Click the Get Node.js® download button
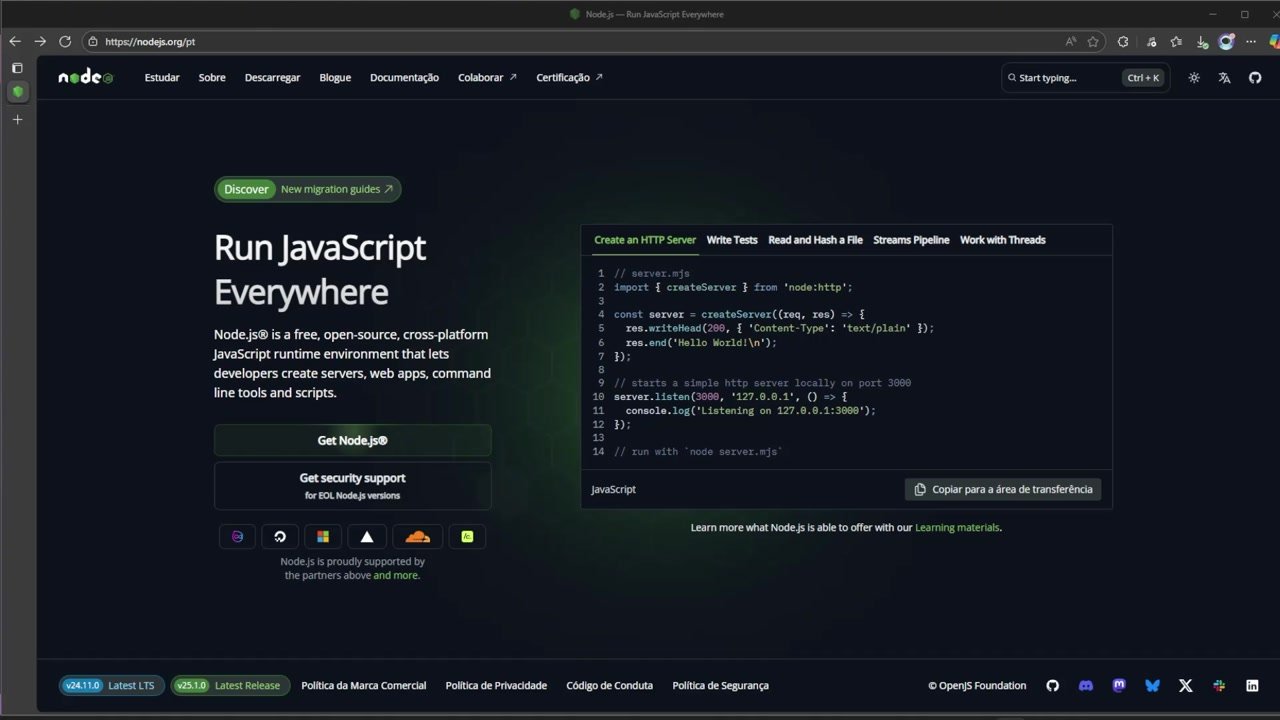Screen dimensions: 1280x720 [352, 440]
